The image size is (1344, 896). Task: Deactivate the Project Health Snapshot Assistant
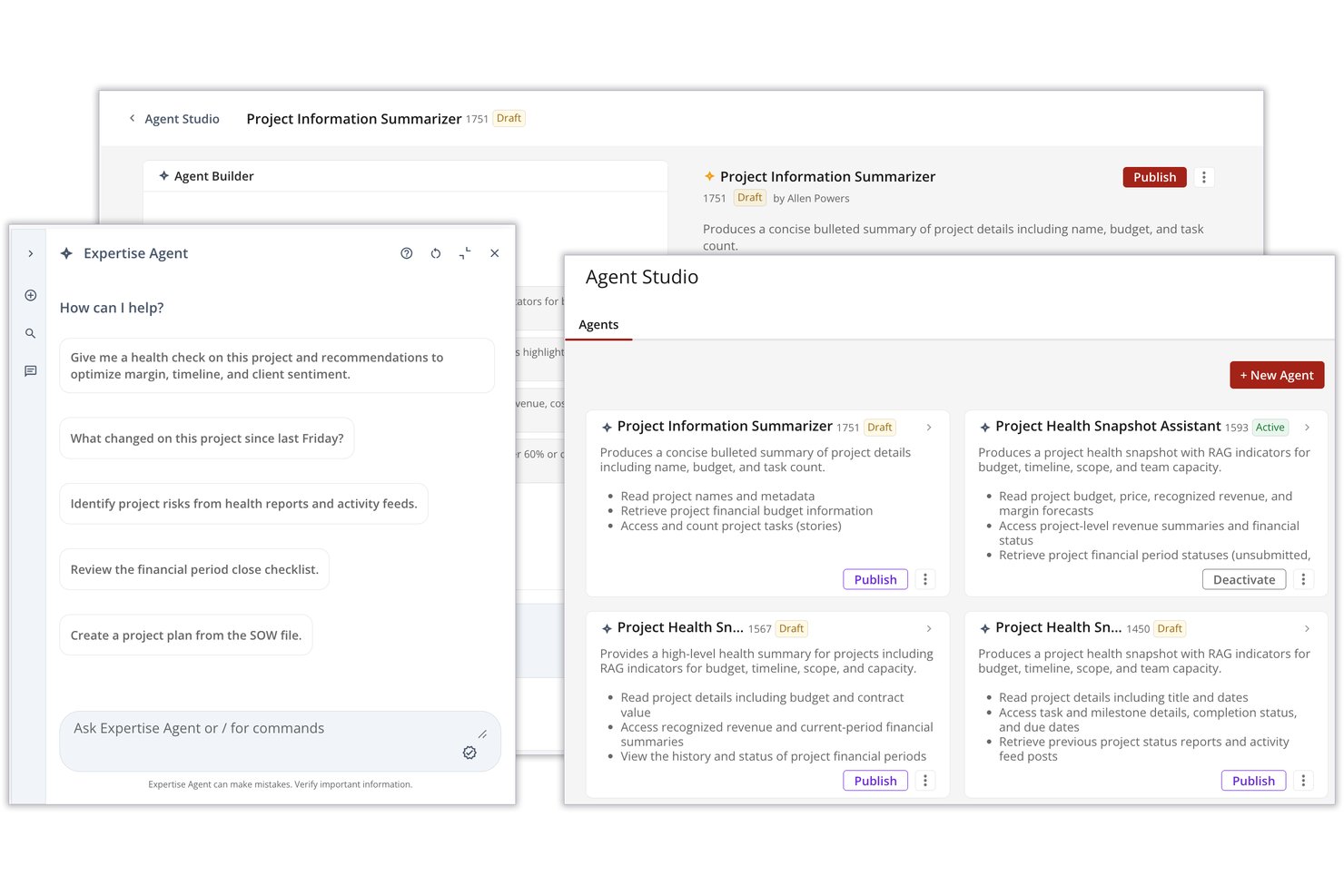click(1244, 579)
